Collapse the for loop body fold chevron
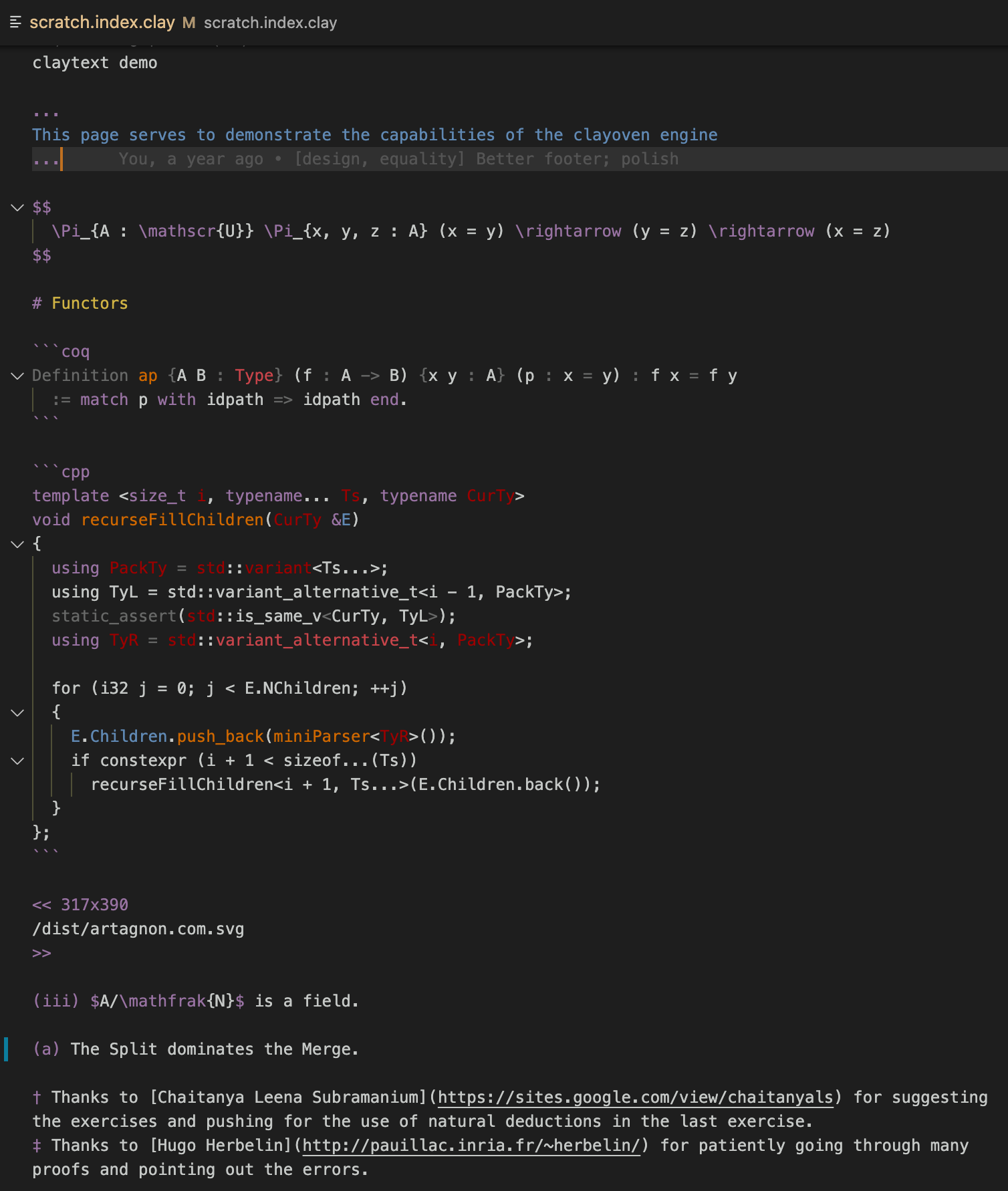The image size is (1008, 1191). point(17,712)
